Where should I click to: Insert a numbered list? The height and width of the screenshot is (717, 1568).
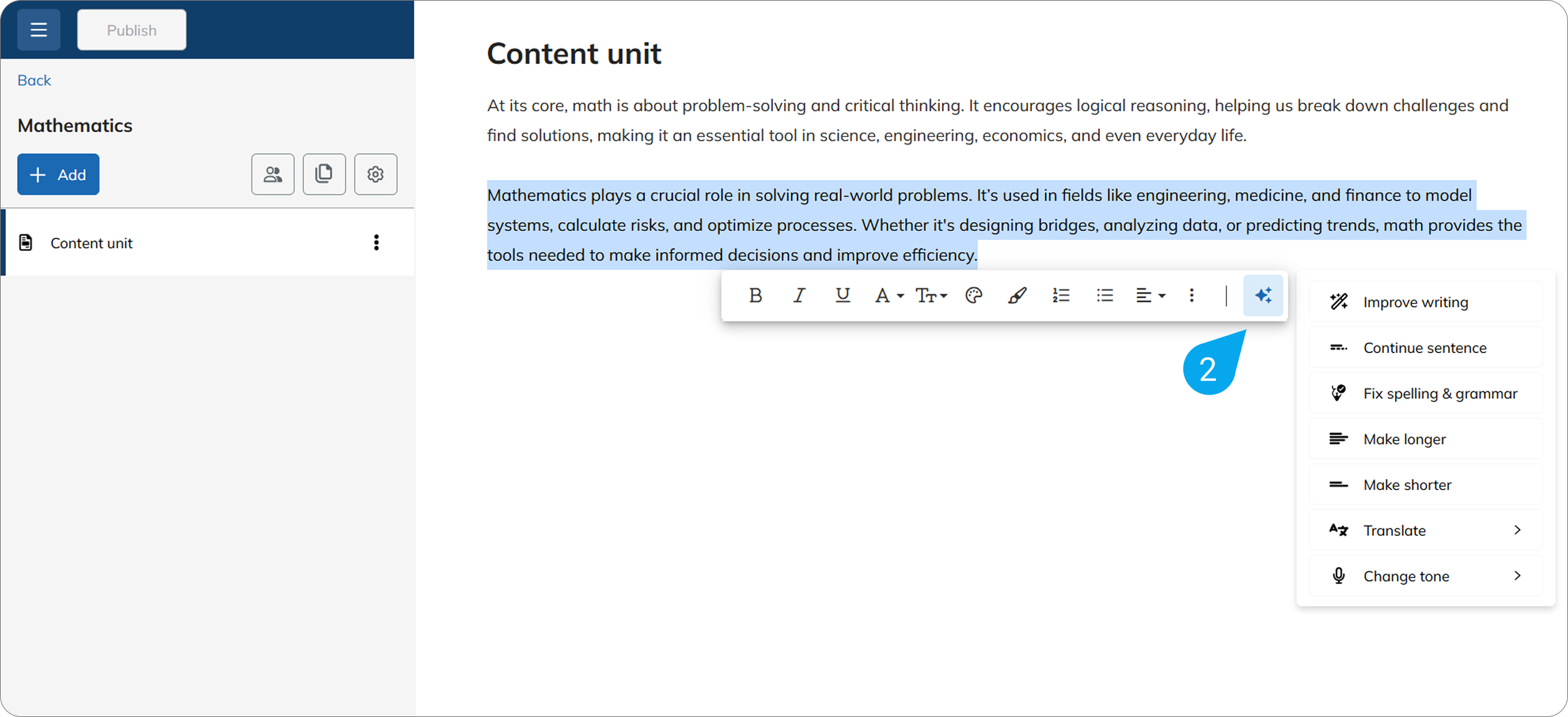[x=1061, y=295]
